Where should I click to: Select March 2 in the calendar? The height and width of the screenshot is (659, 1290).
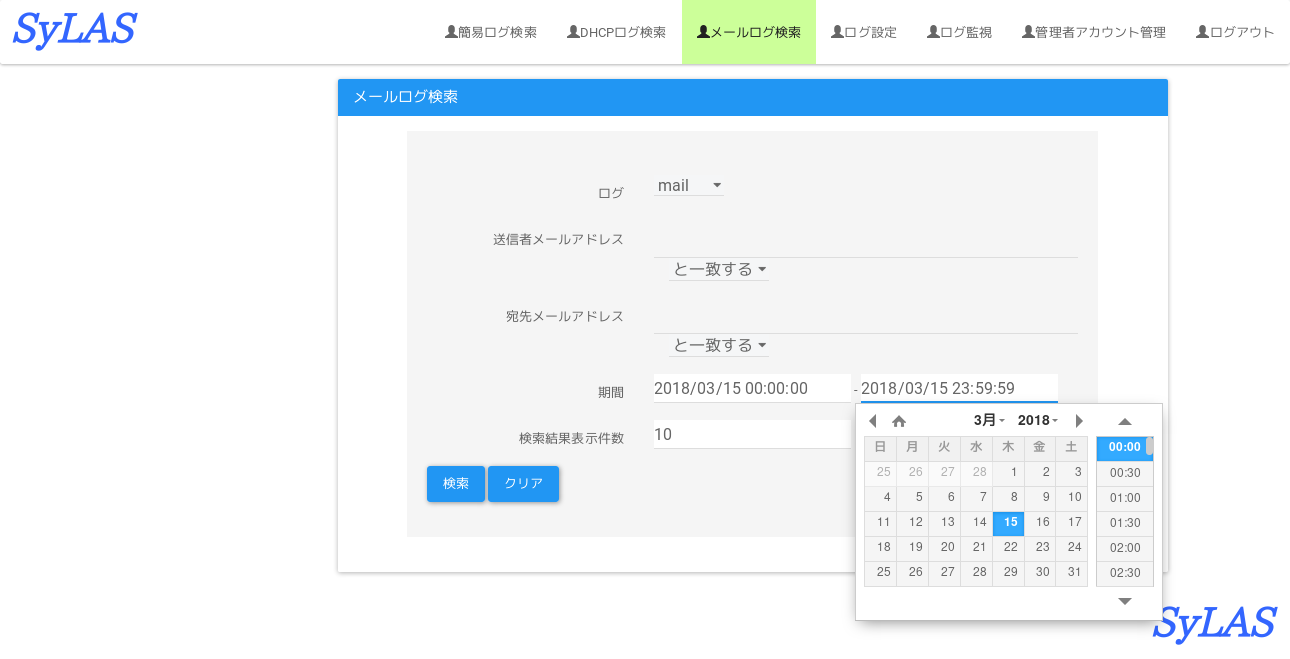(1040, 472)
